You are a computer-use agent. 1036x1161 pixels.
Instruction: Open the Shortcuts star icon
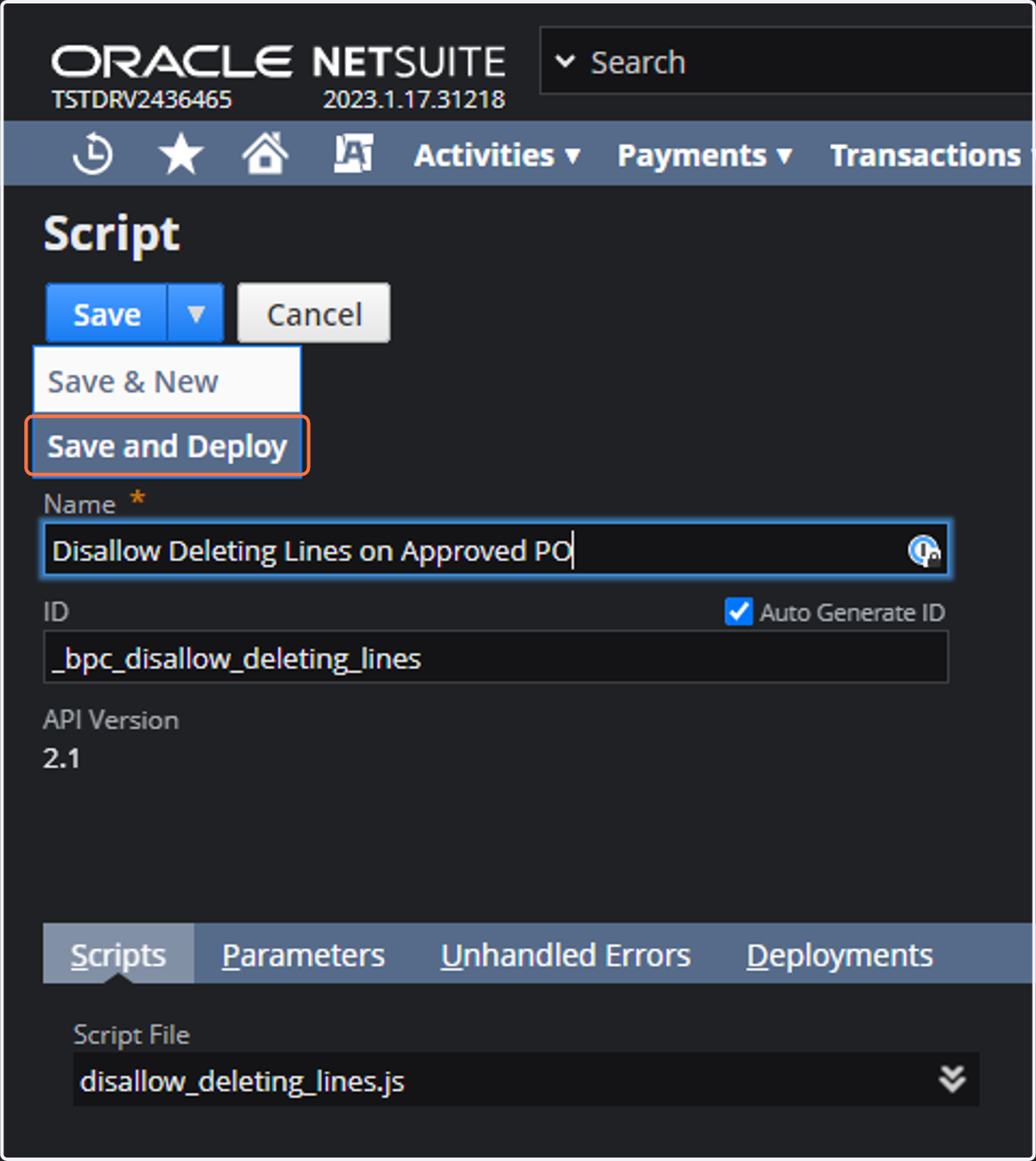(180, 155)
